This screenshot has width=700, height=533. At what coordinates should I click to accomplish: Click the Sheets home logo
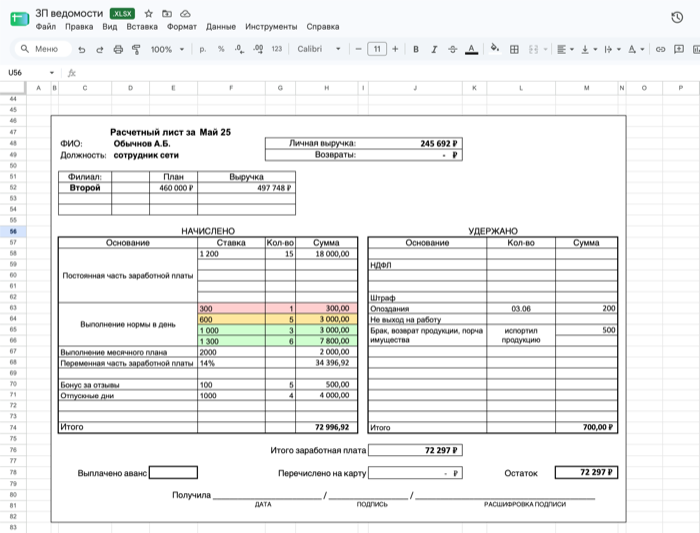(x=19, y=19)
